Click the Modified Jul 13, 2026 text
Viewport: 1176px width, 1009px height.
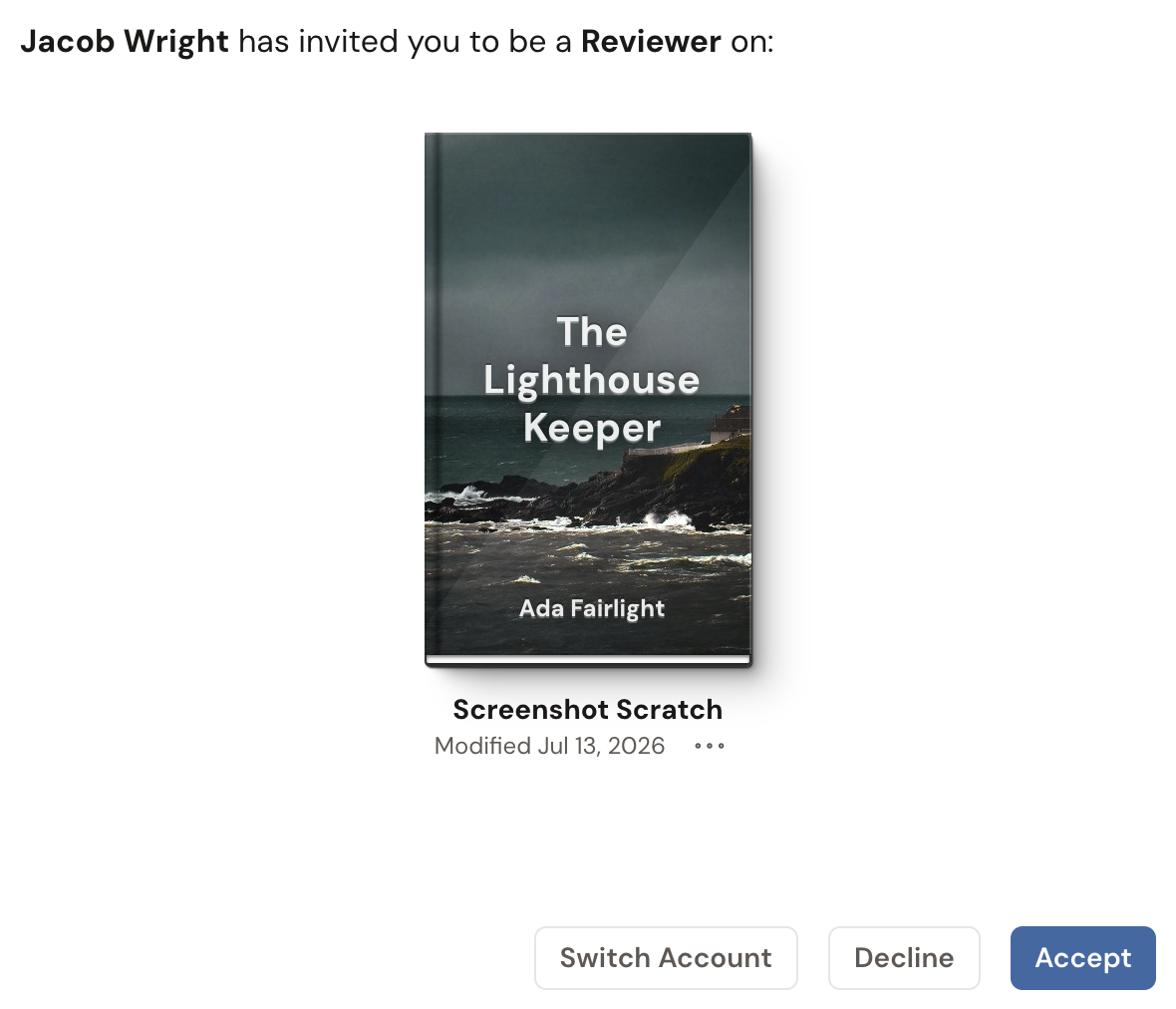(549, 746)
